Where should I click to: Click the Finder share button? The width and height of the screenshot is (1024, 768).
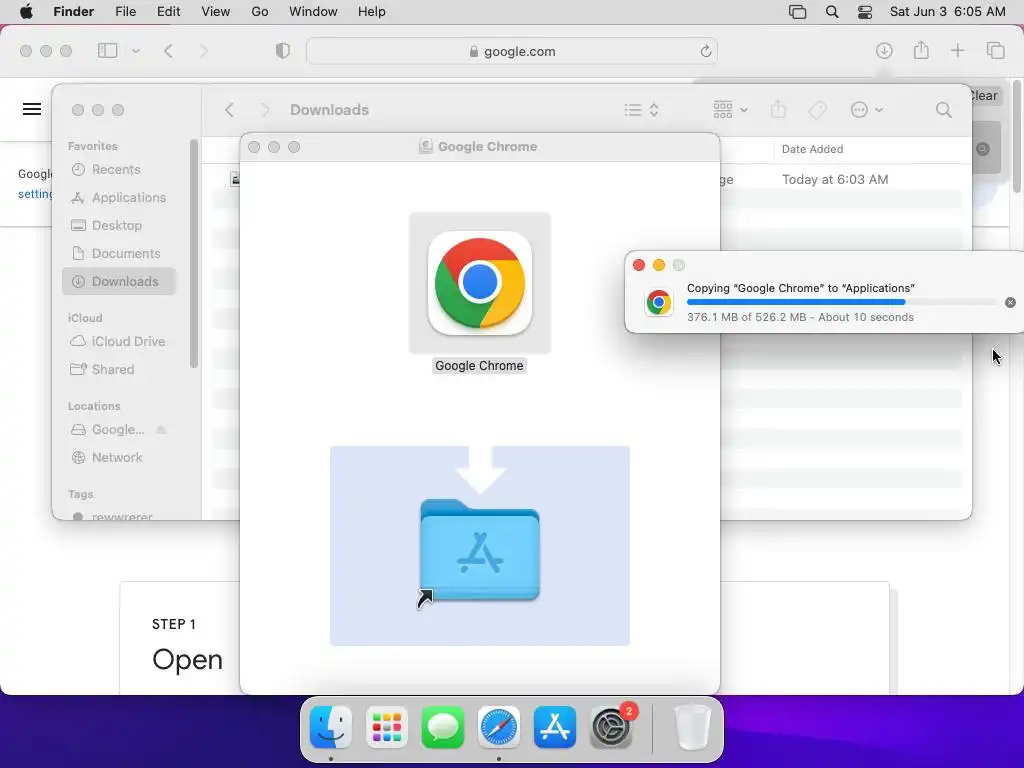tap(778, 110)
